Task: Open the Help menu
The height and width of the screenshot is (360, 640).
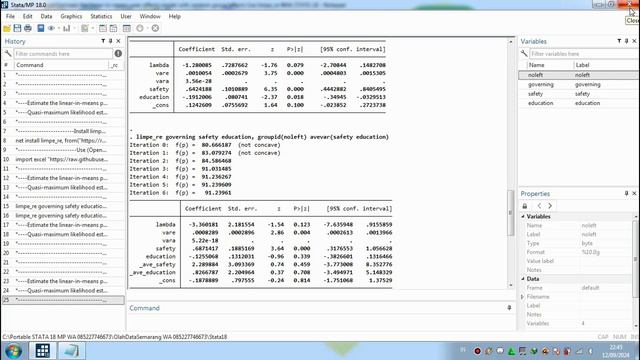Action: (x=175, y=16)
